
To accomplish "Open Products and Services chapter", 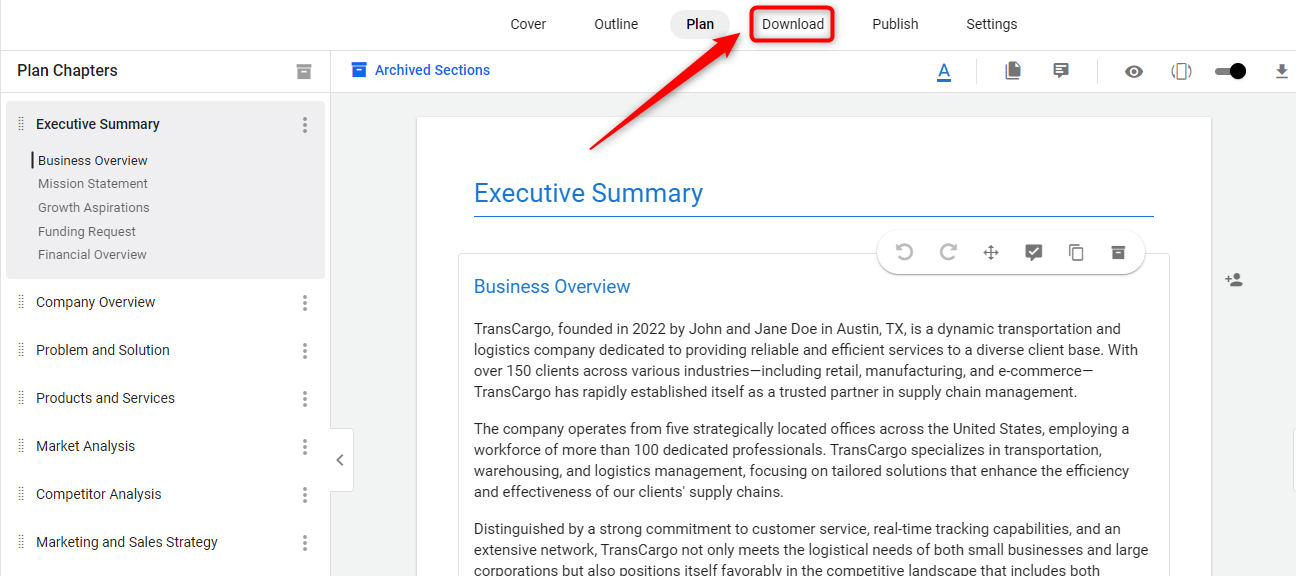I will tap(105, 398).
